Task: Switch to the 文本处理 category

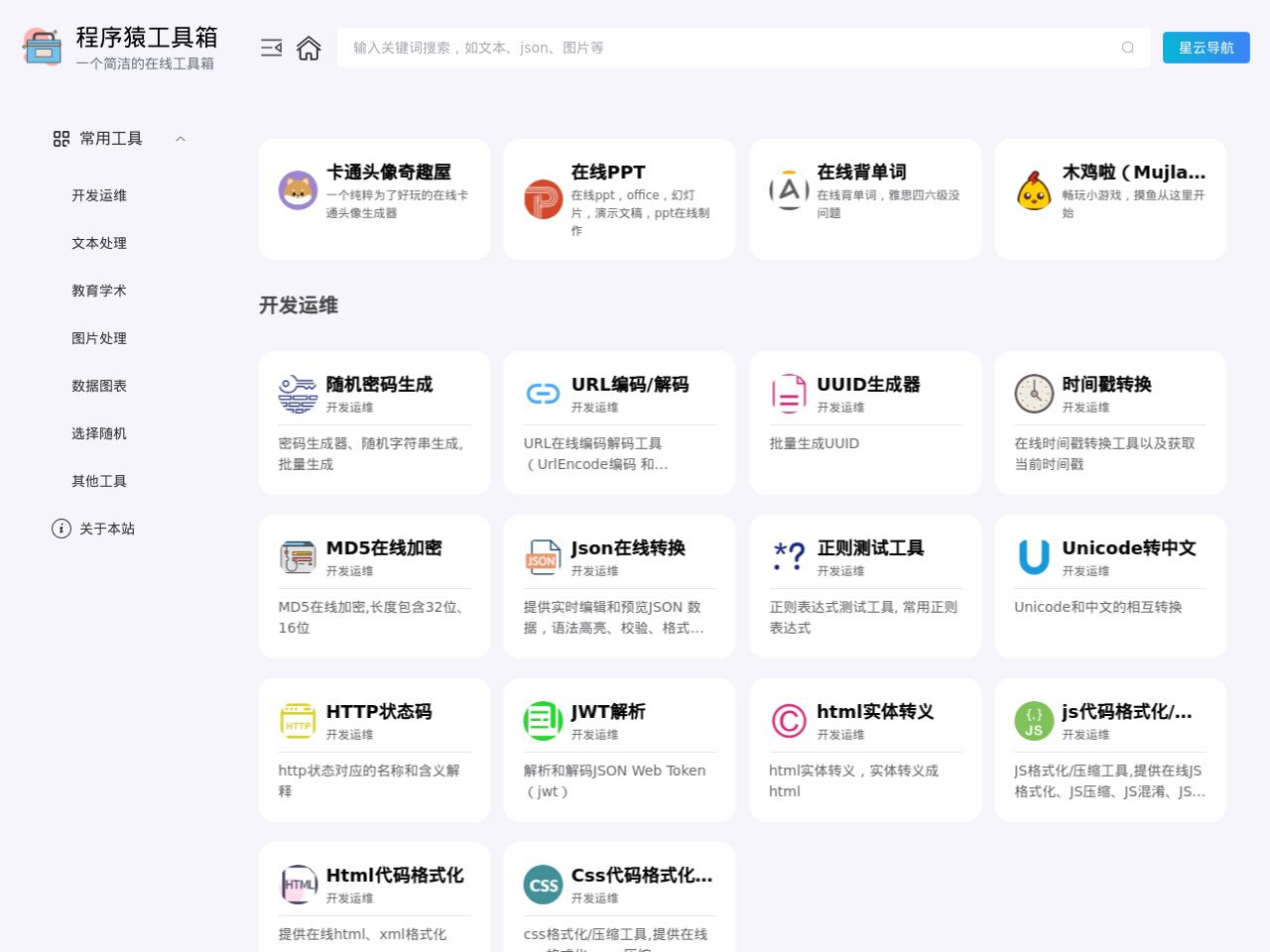Action: pyautogui.click(x=98, y=243)
